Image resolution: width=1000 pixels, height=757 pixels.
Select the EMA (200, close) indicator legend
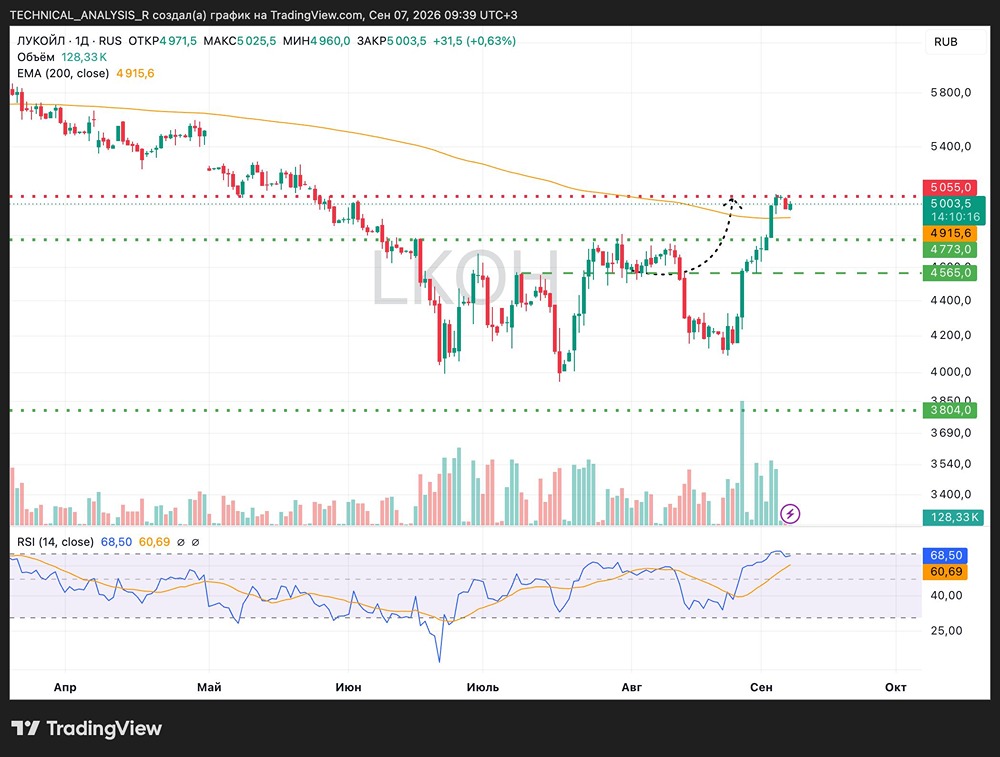(x=63, y=73)
